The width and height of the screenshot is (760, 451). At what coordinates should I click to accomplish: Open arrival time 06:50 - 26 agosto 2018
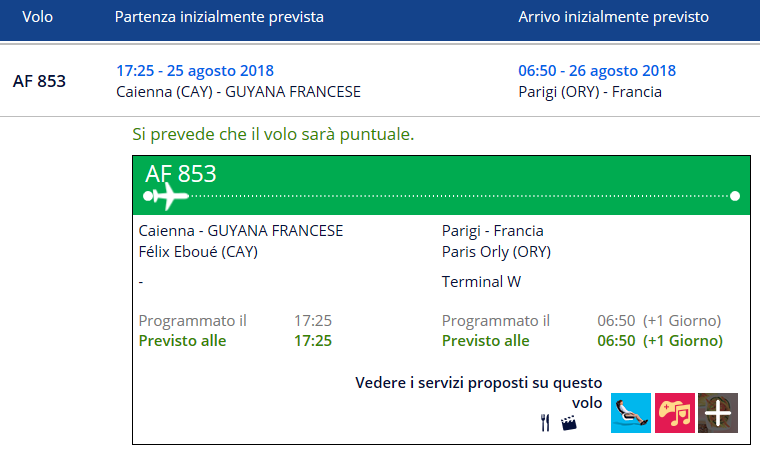click(597, 71)
